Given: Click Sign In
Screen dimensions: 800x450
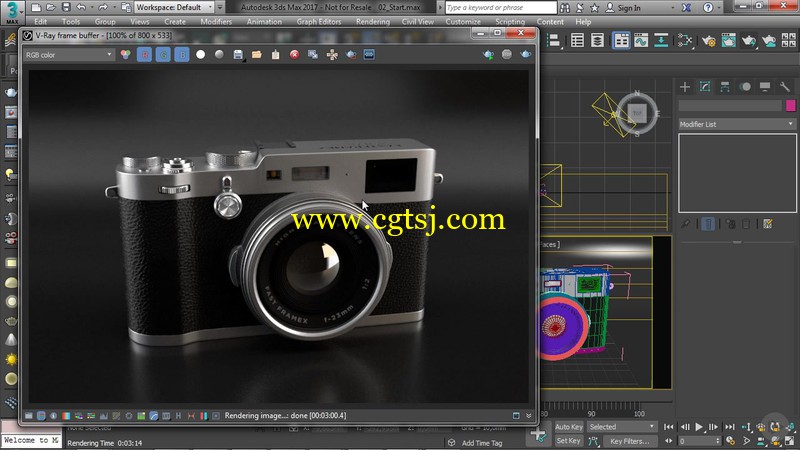Looking at the screenshot, I should click(x=629, y=8).
